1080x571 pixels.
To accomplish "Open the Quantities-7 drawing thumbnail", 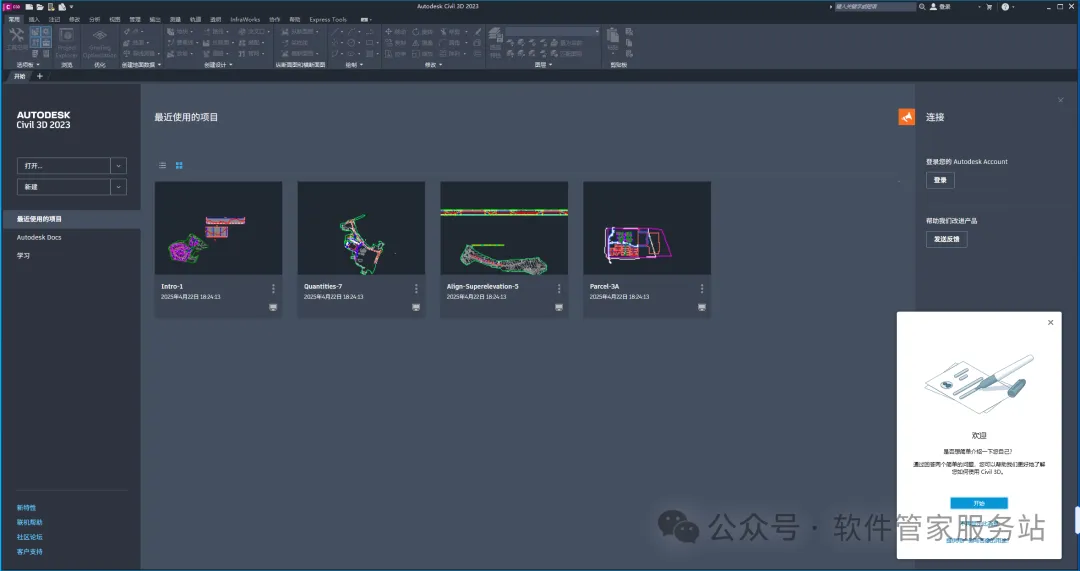I will tap(361, 228).
